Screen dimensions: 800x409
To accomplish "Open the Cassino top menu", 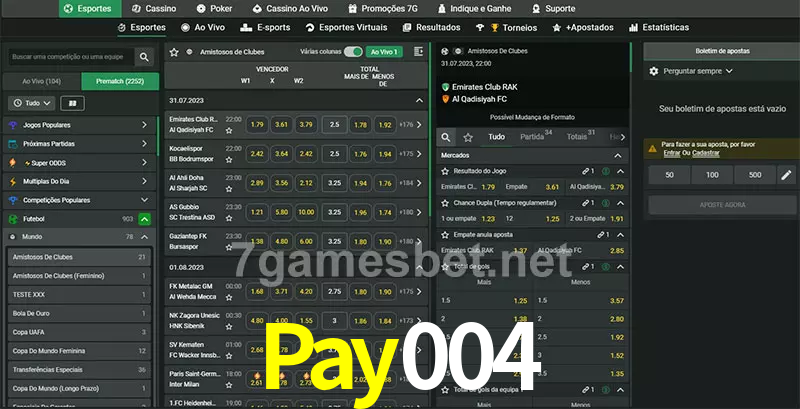I will click(x=154, y=9).
